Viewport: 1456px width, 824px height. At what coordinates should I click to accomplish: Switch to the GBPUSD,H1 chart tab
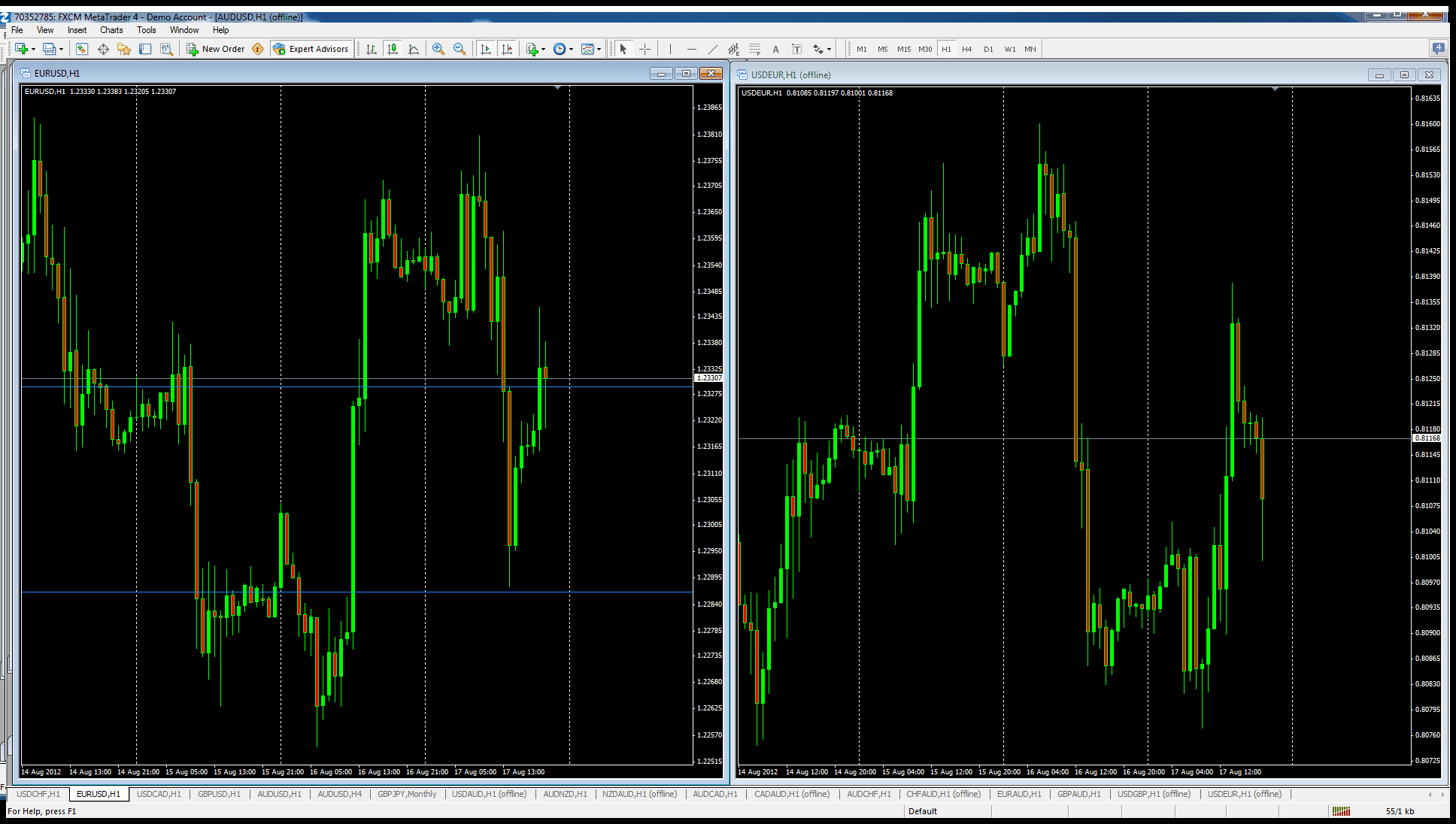(219, 794)
